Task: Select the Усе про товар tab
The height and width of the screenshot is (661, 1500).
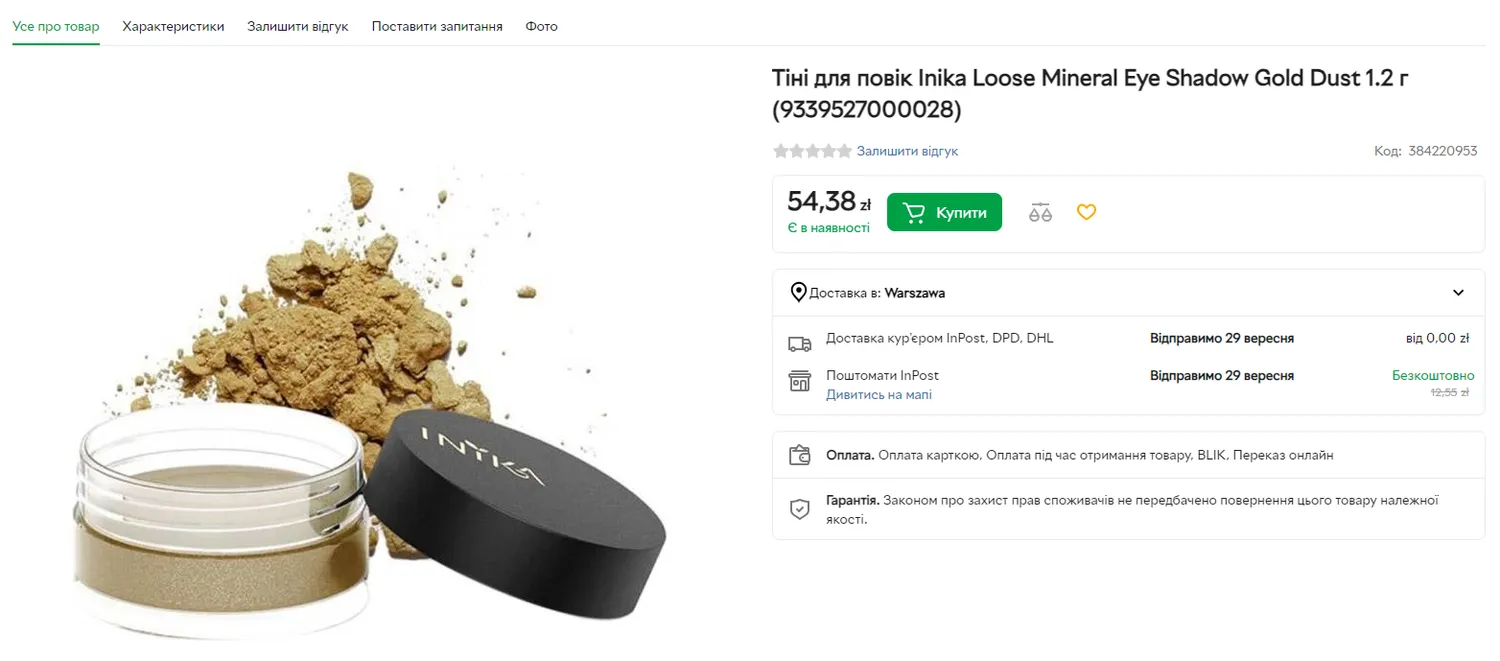Action: (56, 26)
